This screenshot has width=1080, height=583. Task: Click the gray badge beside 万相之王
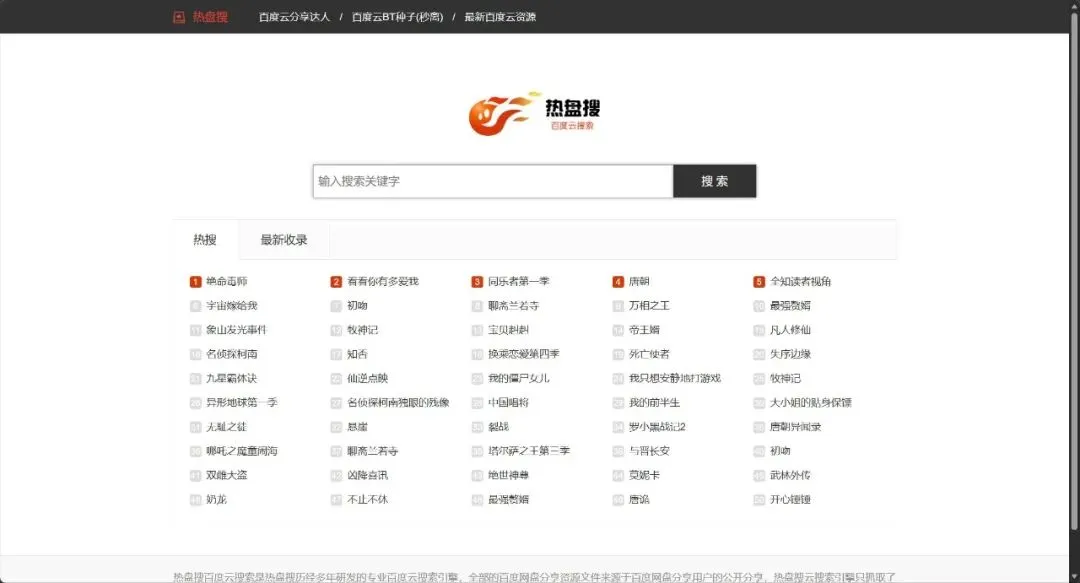pos(618,306)
